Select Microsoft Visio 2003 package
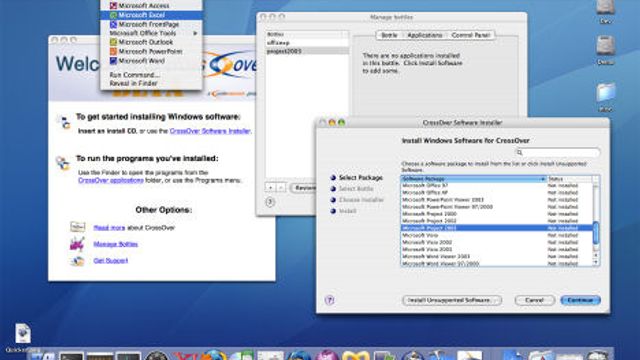This screenshot has height=360, width=640. point(497,249)
